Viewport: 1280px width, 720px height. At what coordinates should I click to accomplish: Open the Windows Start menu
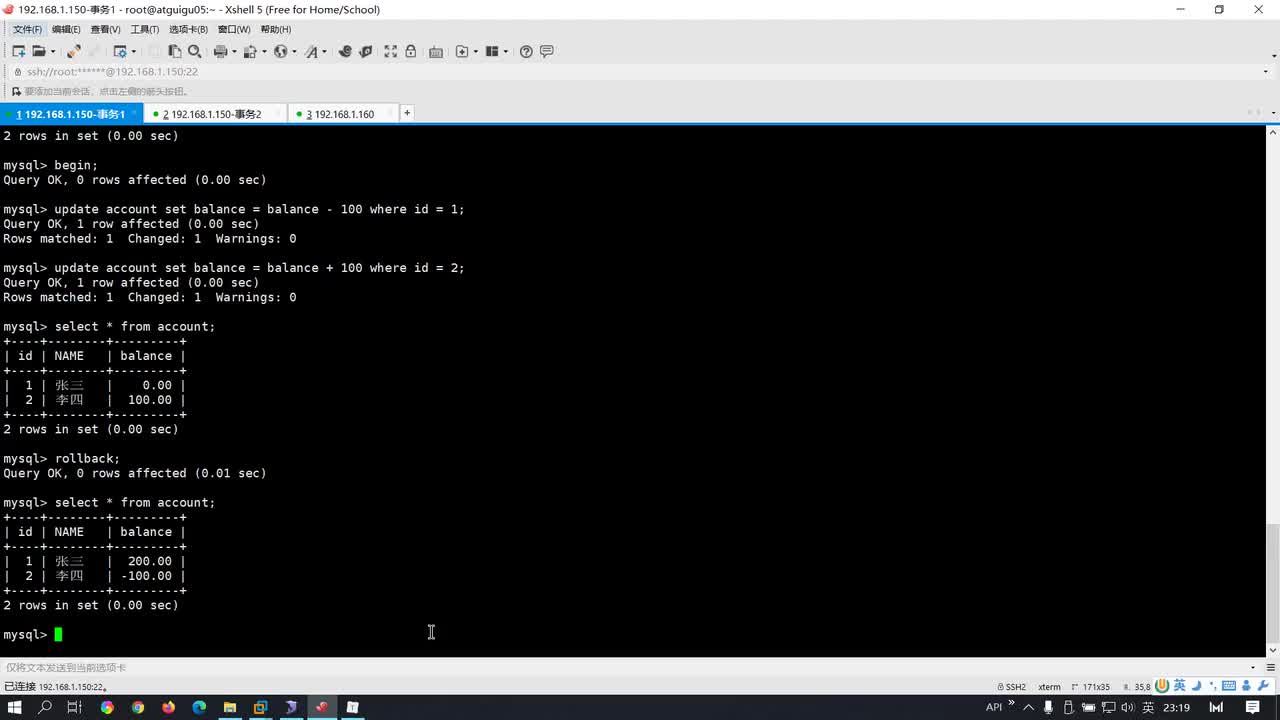(15, 707)
